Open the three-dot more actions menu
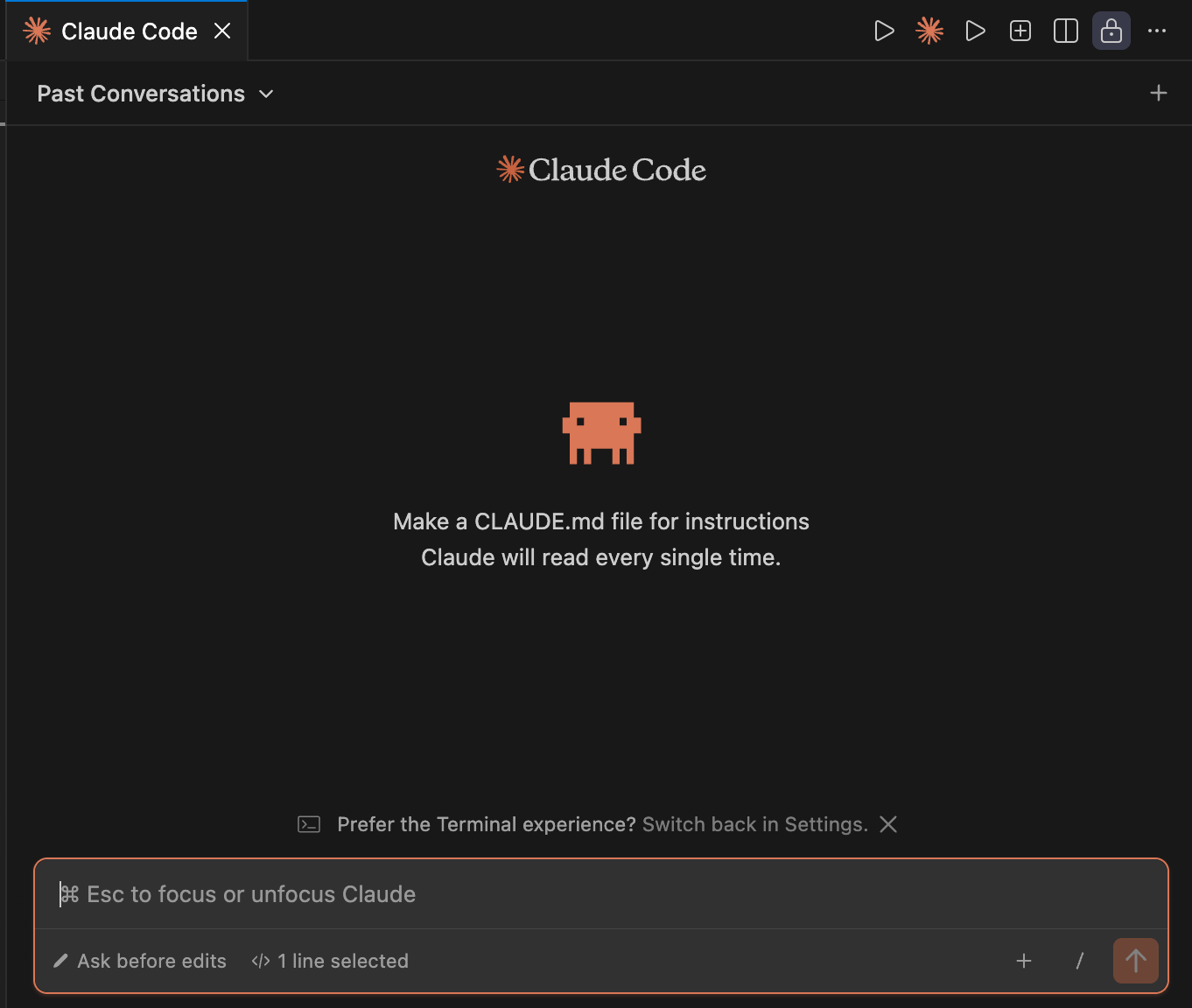Viewport: 1192px width, 1008px height. 1157,31
